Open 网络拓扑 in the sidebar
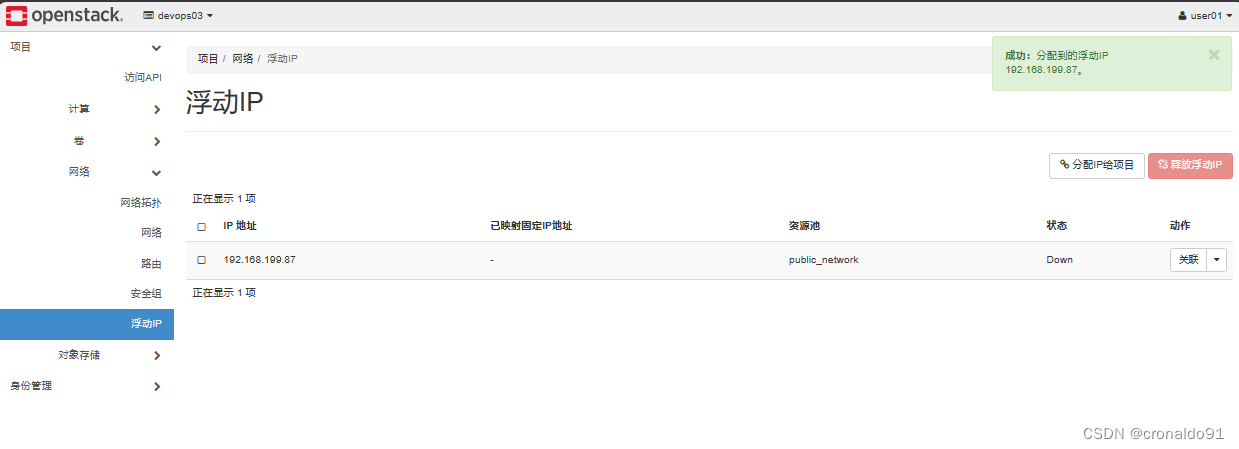 [141, 202]
